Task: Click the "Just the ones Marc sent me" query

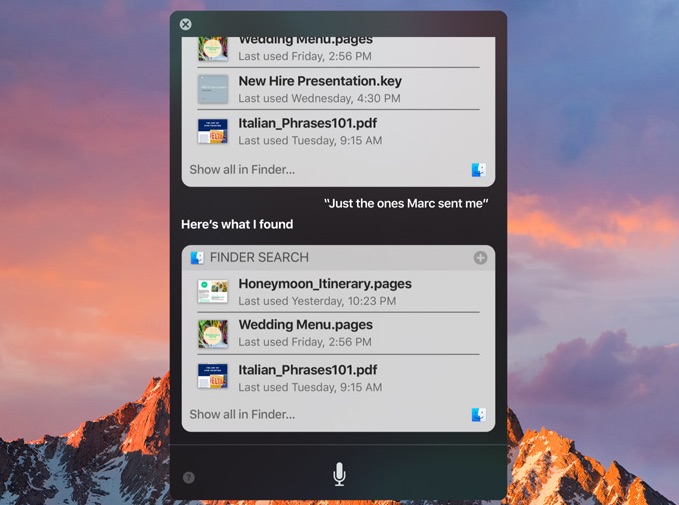Action: point(406,204)
